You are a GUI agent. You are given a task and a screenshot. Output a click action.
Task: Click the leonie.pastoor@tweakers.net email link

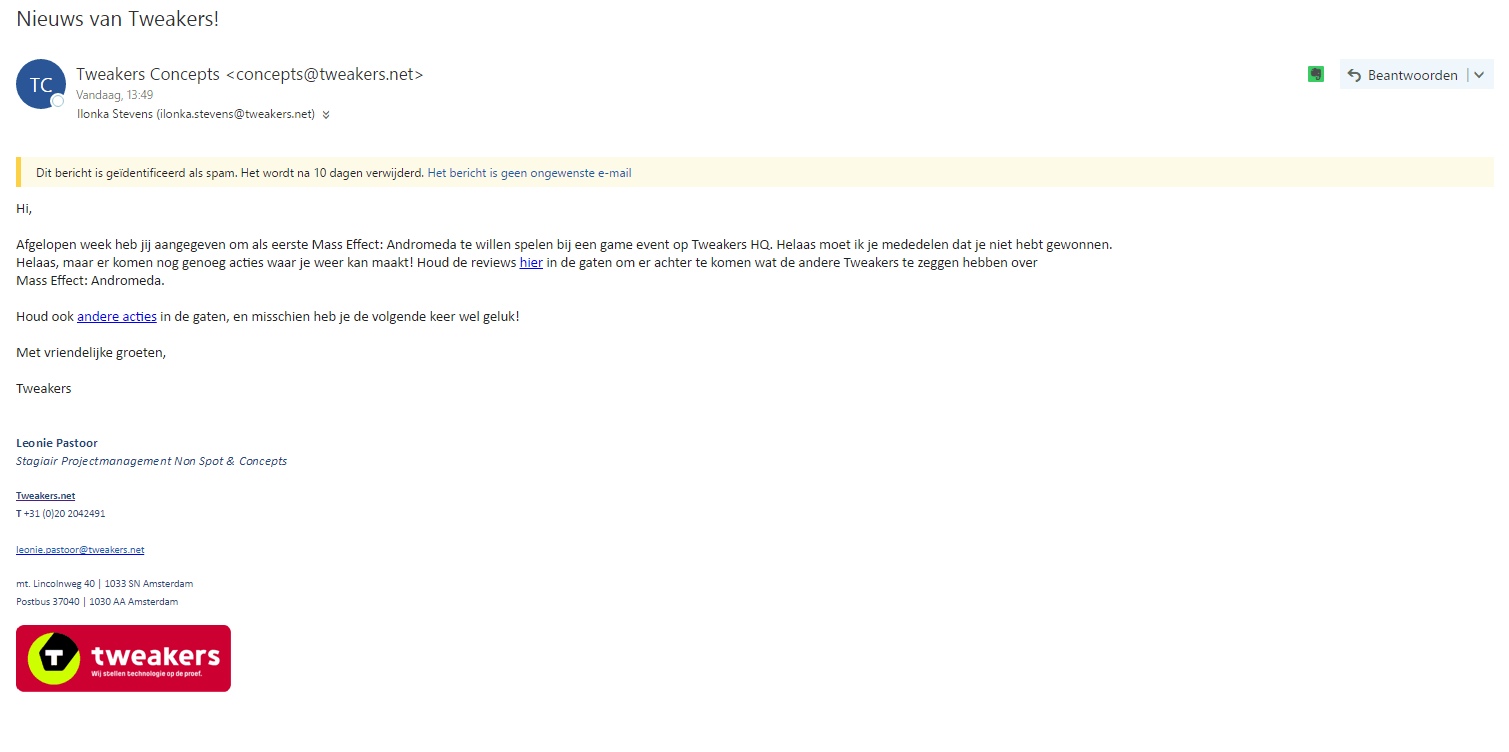(80, 550)
